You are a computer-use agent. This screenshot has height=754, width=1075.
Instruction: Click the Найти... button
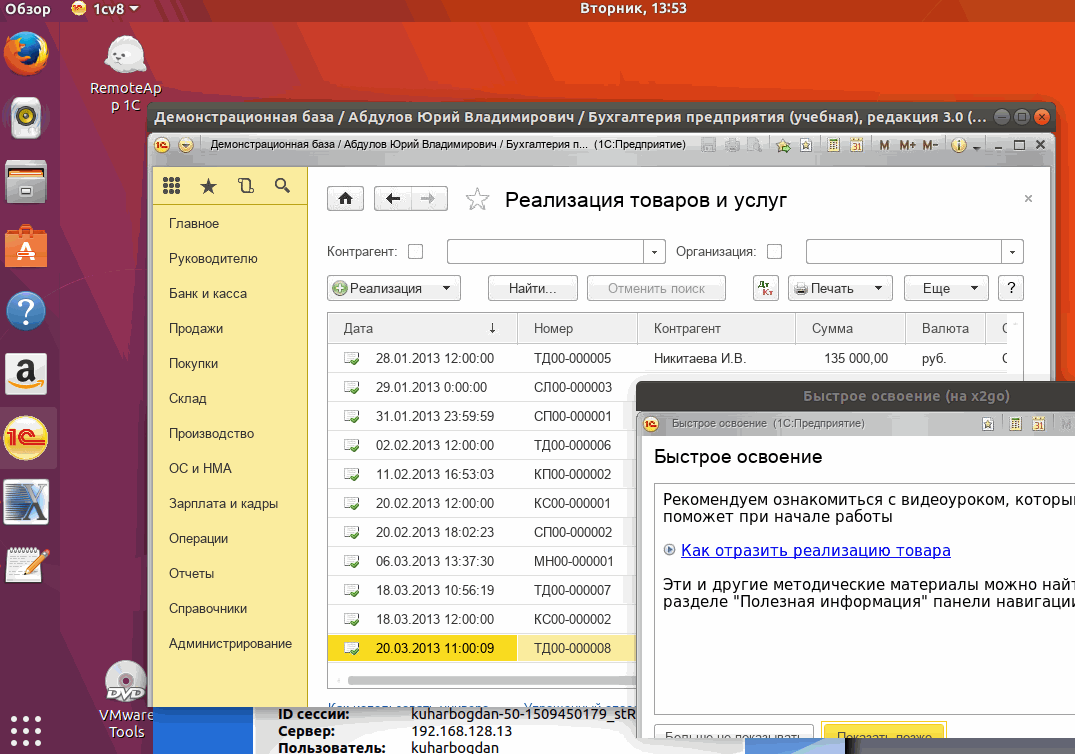coord(532,288)
